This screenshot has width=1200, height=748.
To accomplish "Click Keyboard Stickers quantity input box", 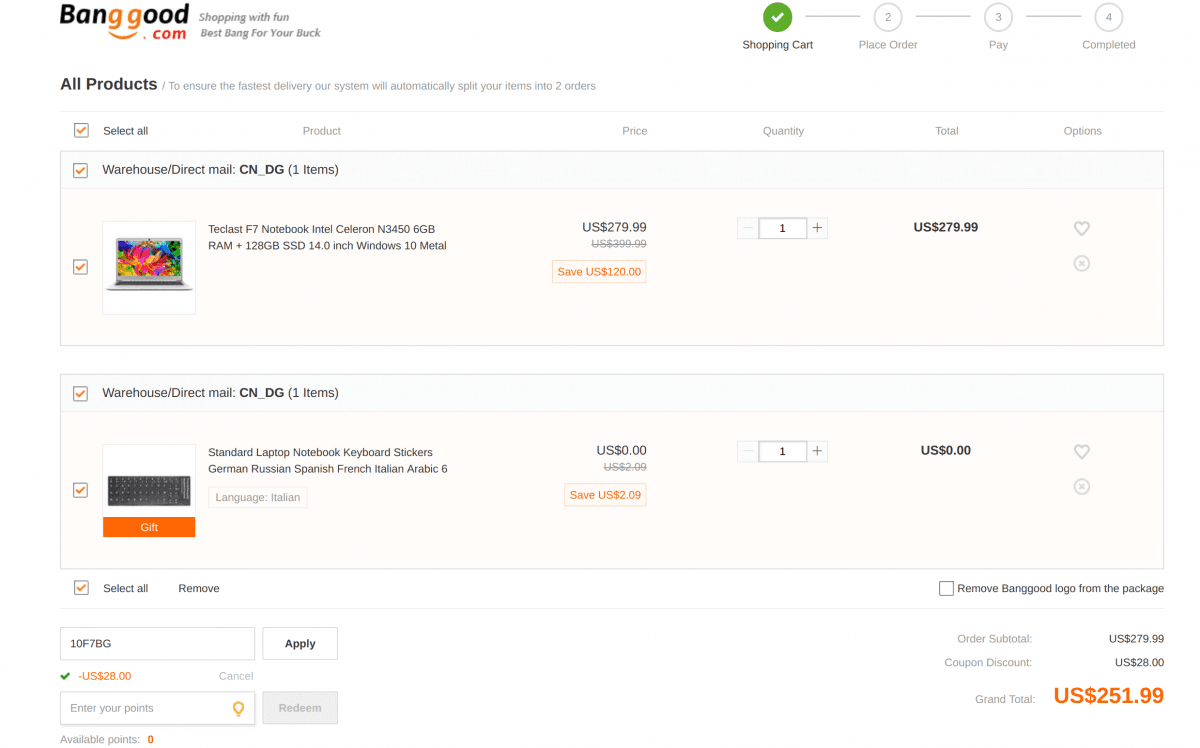I will [x=782, y=451].
